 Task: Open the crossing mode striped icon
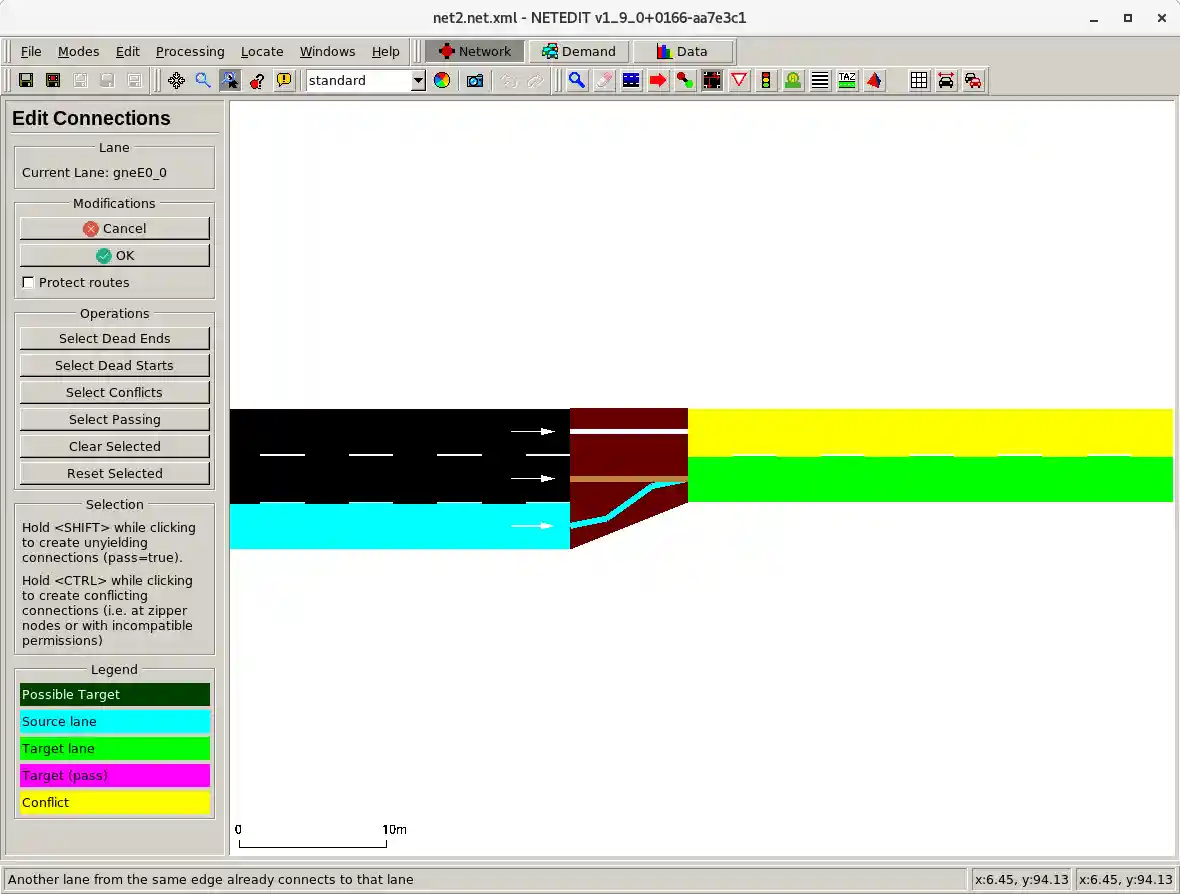click(820, 81)
